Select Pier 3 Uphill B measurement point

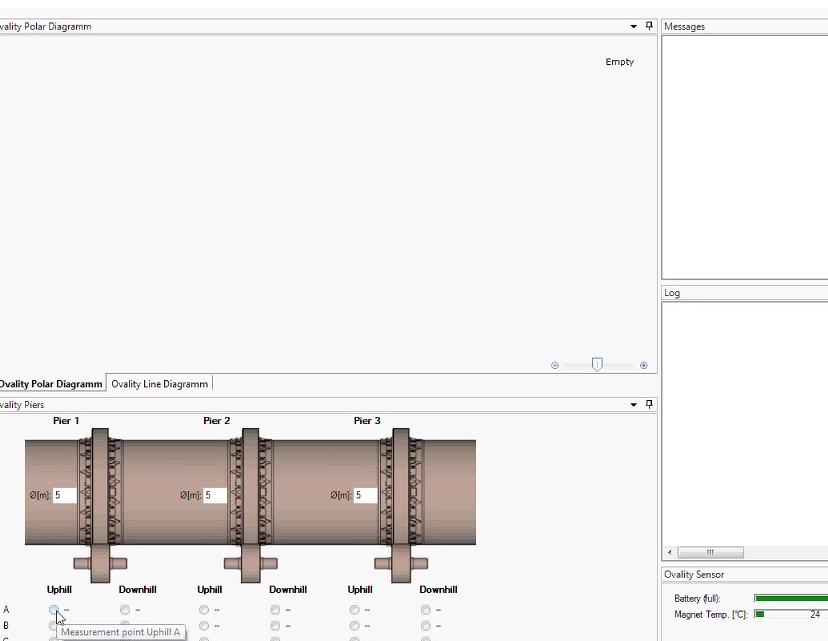354,626
